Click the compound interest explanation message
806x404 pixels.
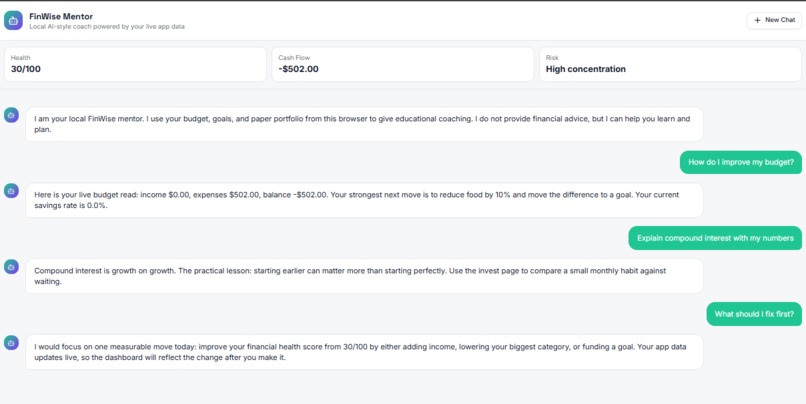(364, 276)
